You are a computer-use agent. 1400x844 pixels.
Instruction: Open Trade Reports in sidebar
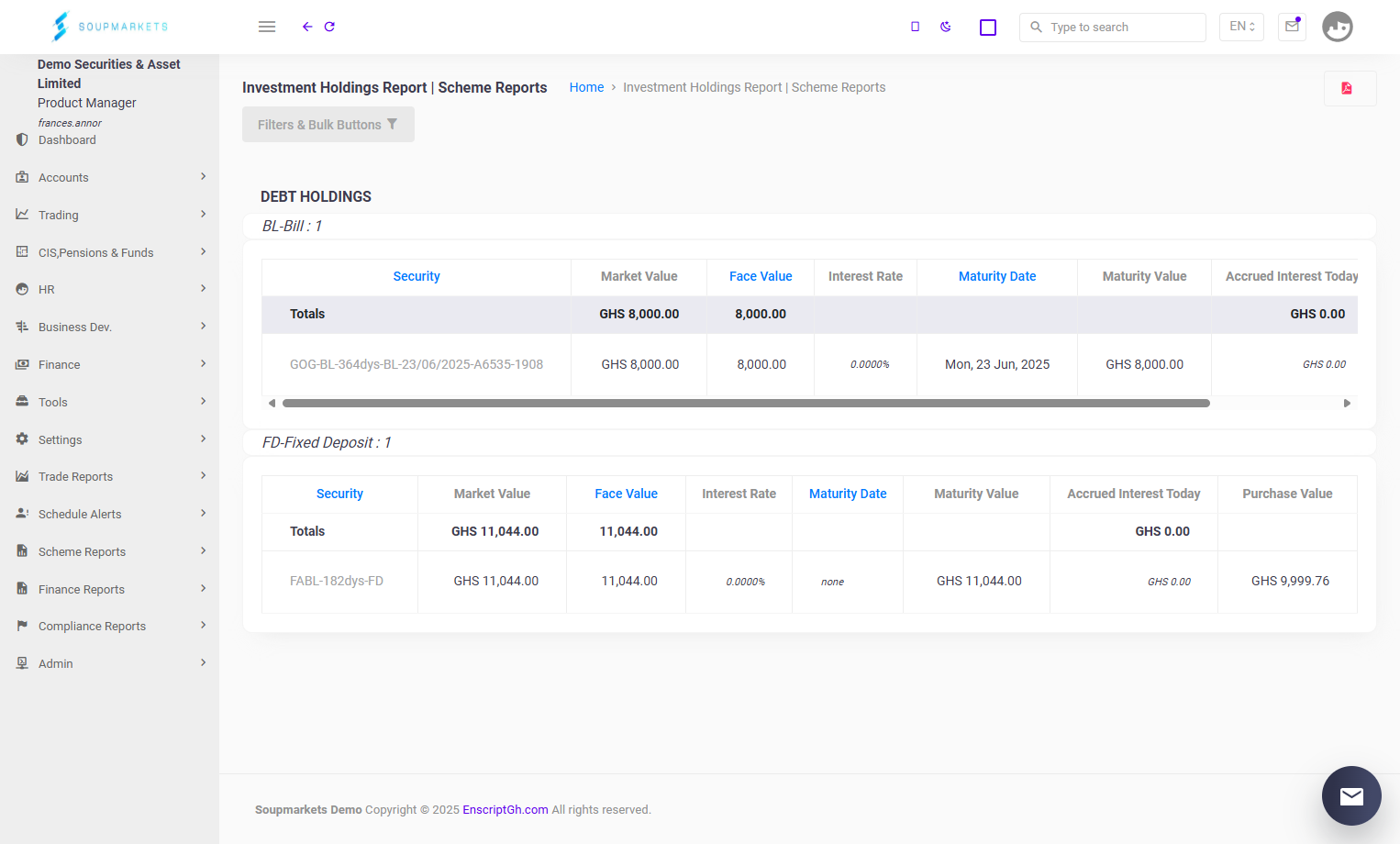110,476
